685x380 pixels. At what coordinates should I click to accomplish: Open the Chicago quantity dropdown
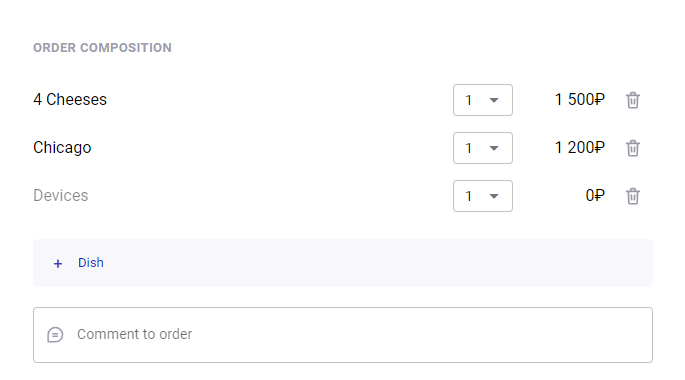(483, 148)
